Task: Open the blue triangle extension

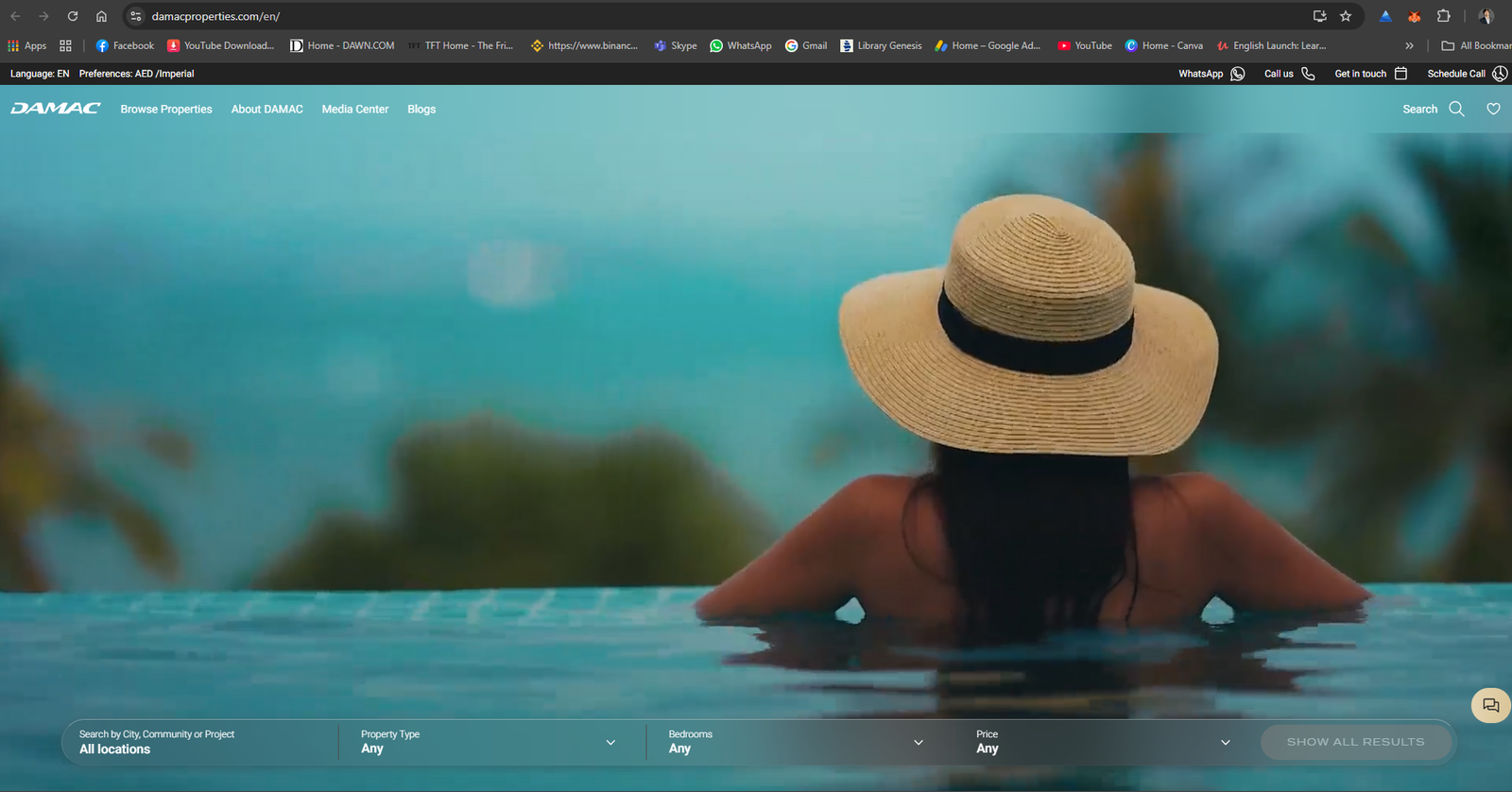Action: coord(1385,16)
